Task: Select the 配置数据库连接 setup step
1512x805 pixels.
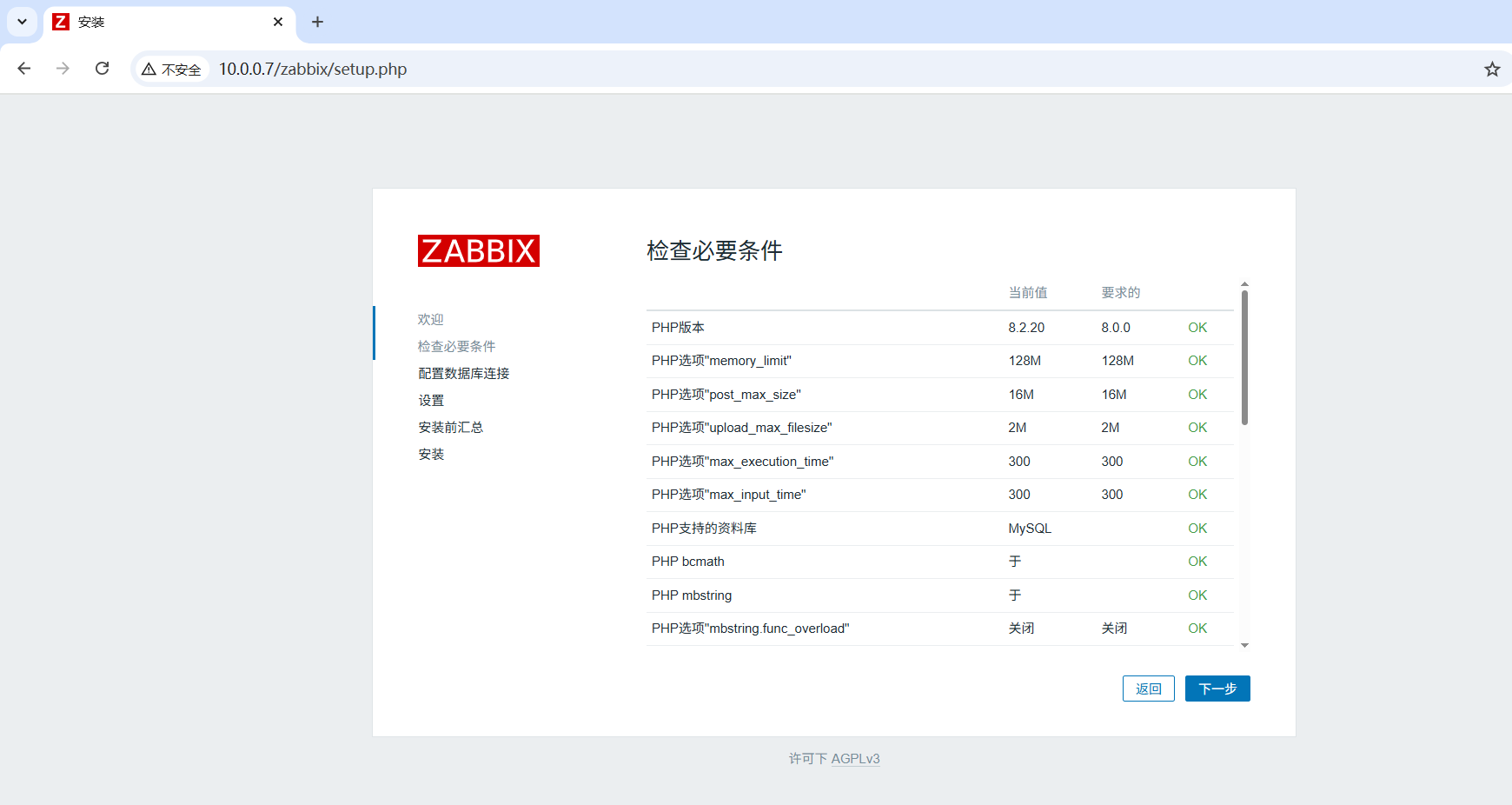Action: [464, 373]
